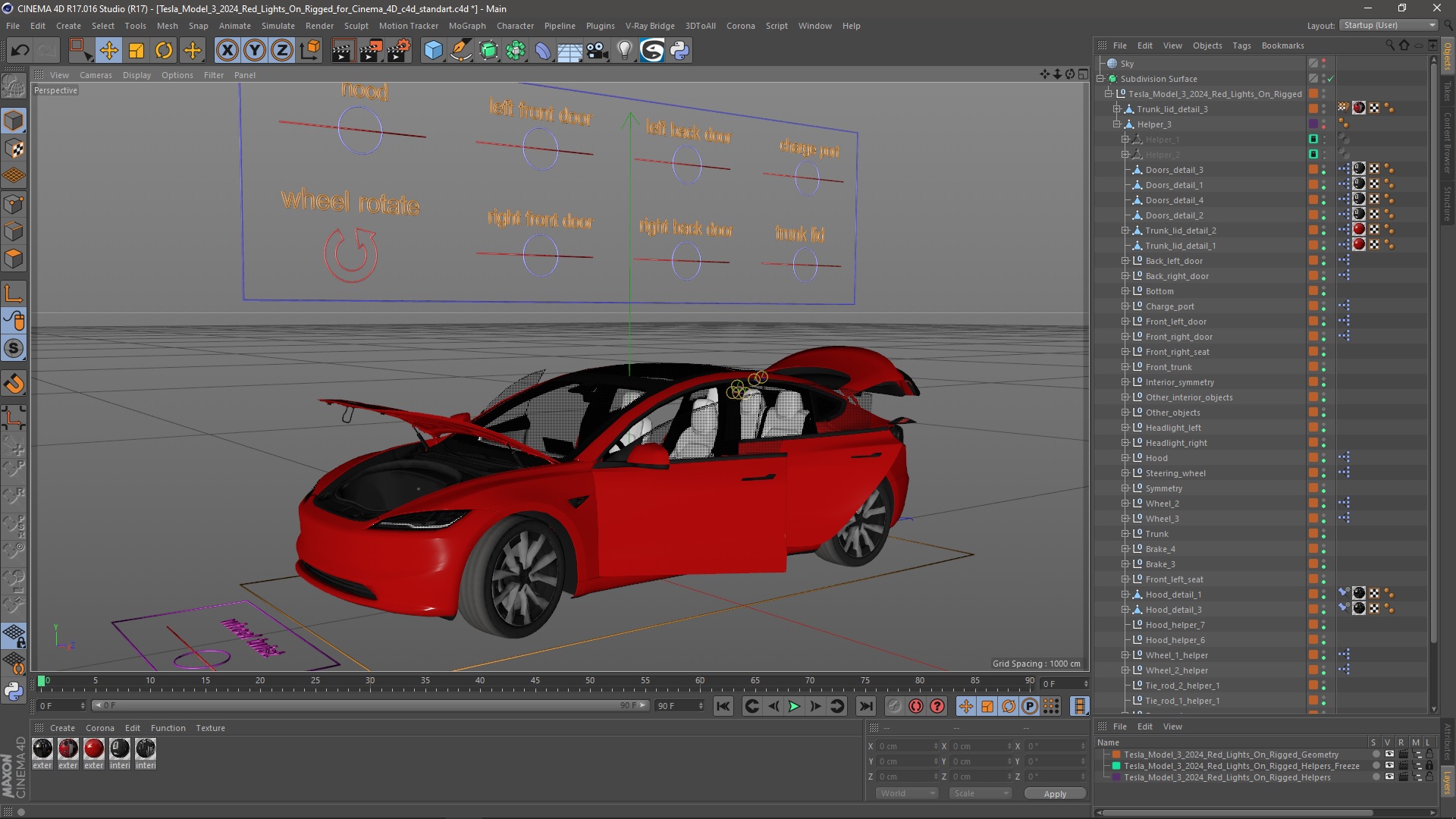This screenshot has width=1456, height=819.
Task: Open viewport Cameras menu
Action: (96, 75)
